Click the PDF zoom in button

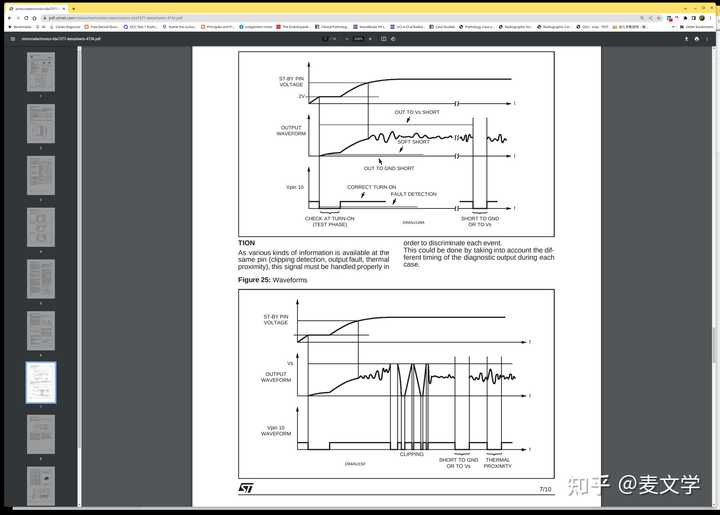click(x=370, y=39)
